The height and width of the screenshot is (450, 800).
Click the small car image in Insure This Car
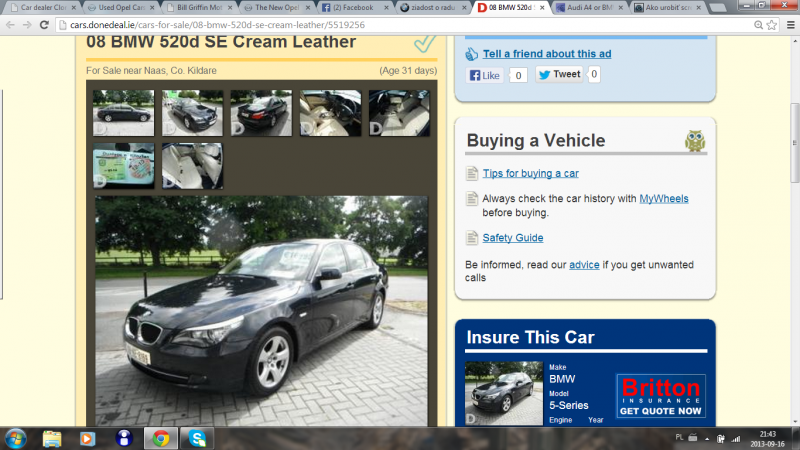point(504,393)
